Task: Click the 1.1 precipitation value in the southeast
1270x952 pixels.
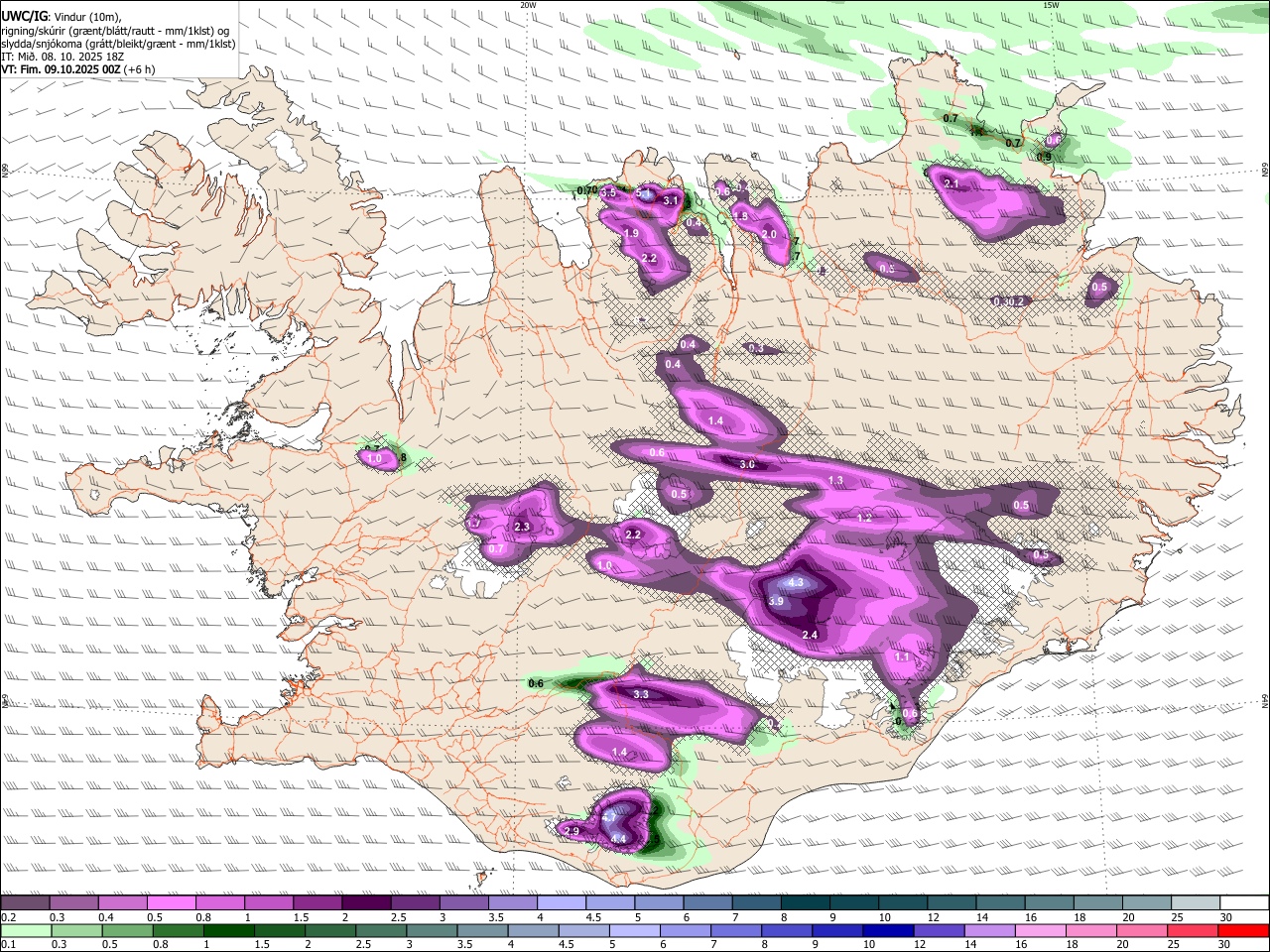Action: [x=902, y=656]
